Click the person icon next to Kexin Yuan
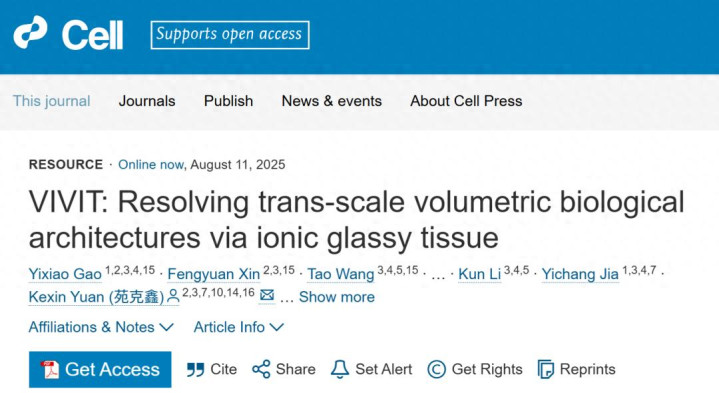This screenshot has width=719, height=393. click(173, 297)
